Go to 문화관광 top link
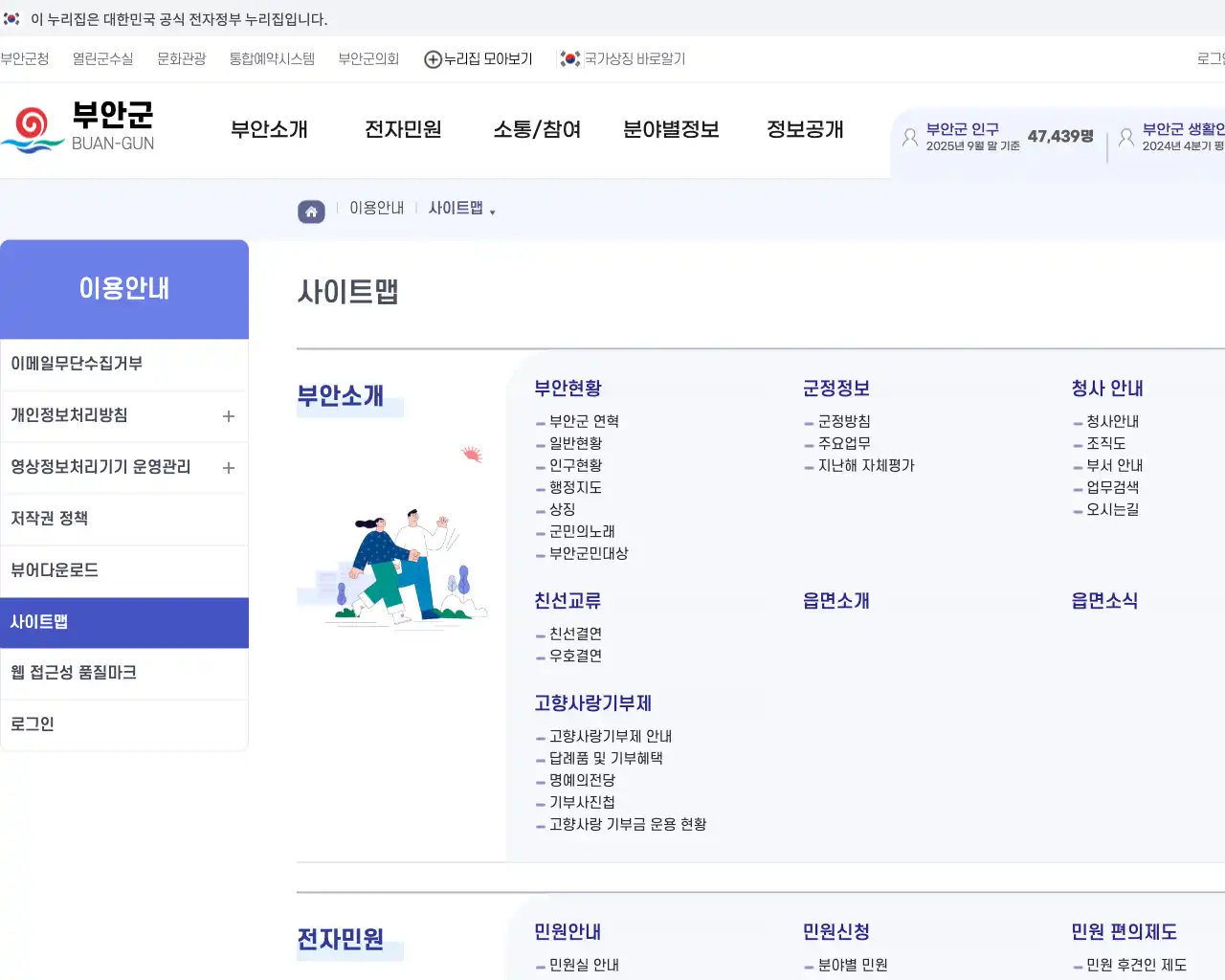The width and height of the screenshot is (1225, 980). point(181,59)
